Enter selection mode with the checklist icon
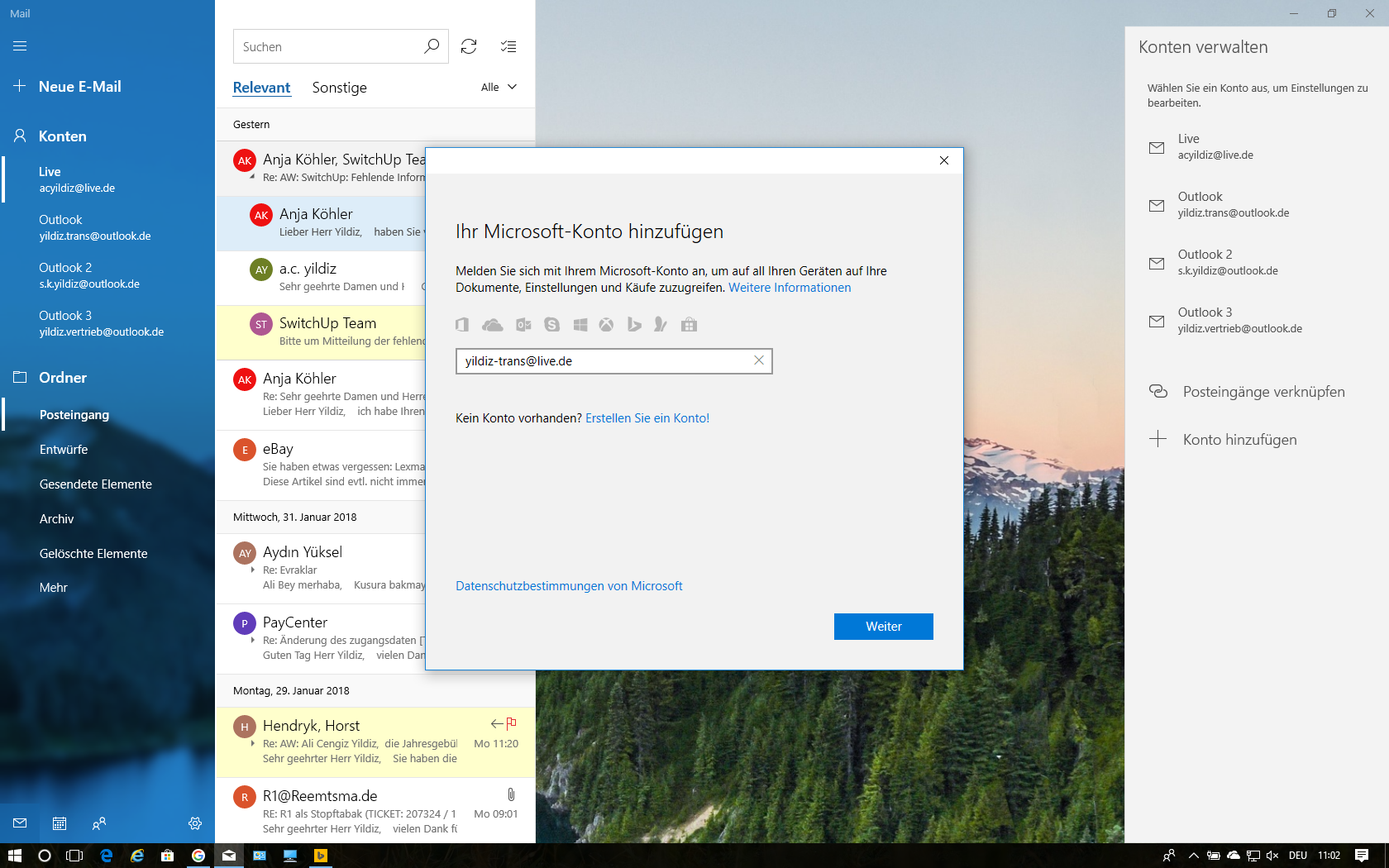The height and width of the screenshot is (868, 1389). (x=508, y=46)
